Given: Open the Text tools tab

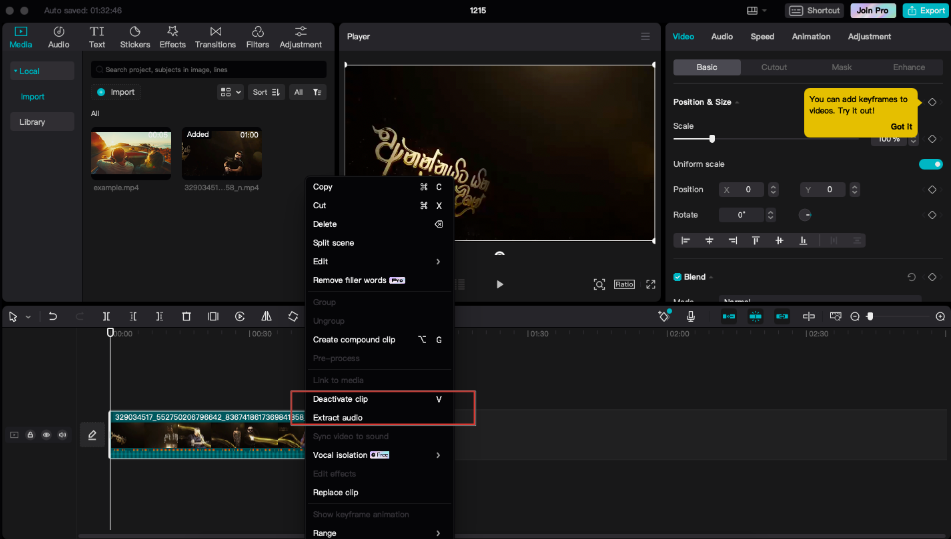Looking at the screenshot, I should point(97,37).
